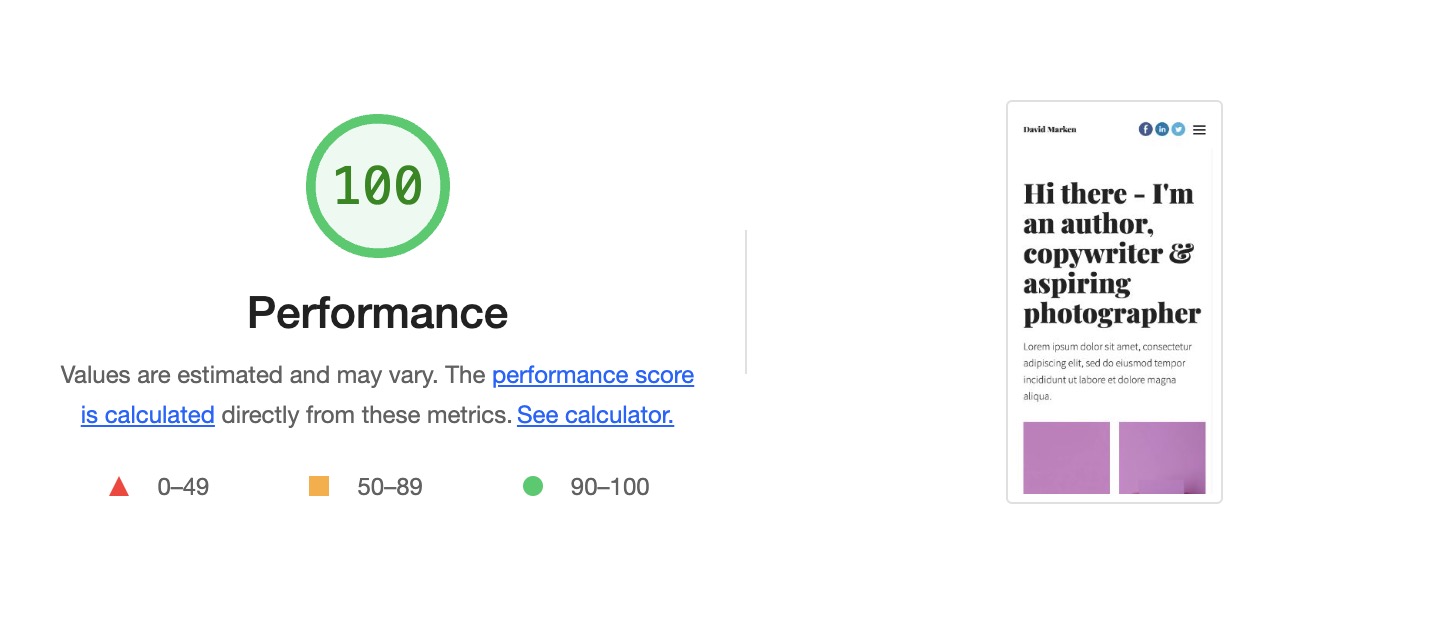
Task: Click the "50–89" legend label
Action: [389, 487]
